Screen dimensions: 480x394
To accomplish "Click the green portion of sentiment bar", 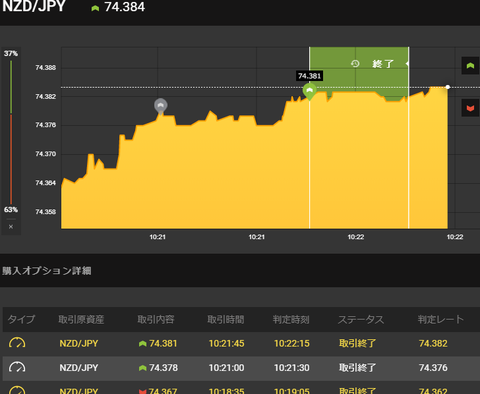I will coord(11,87).
